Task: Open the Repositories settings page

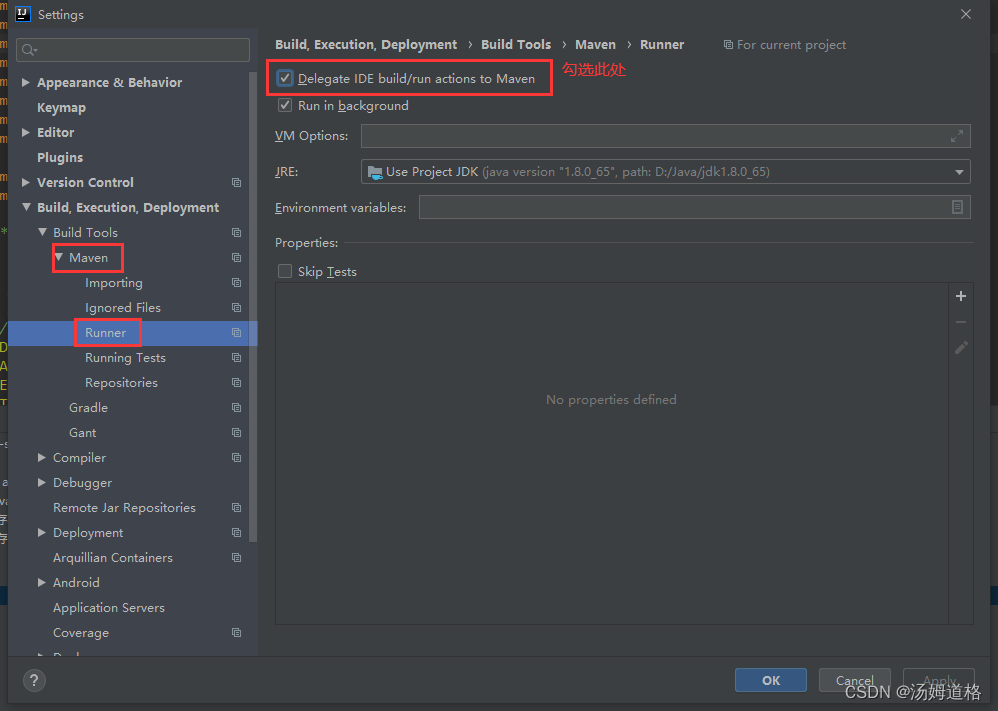Action: tap(122, 383)
